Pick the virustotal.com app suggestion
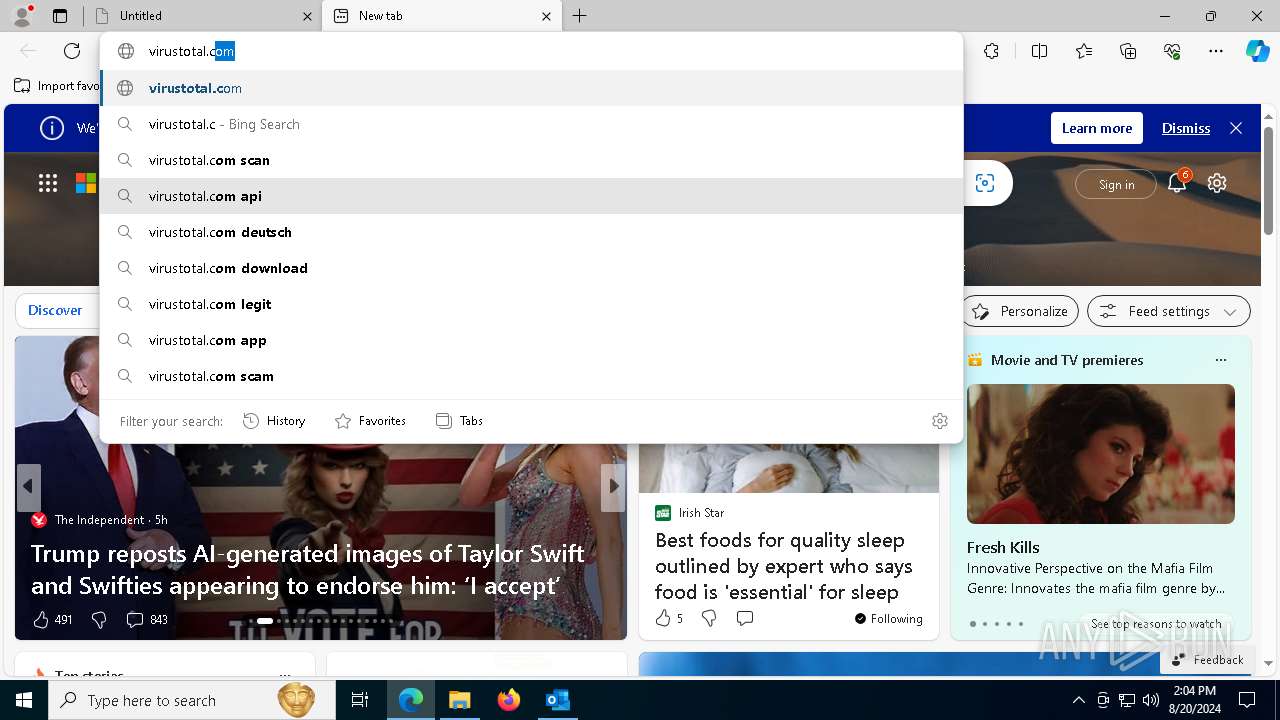This screenshot has height=720, width=1280. click(531, 340)
